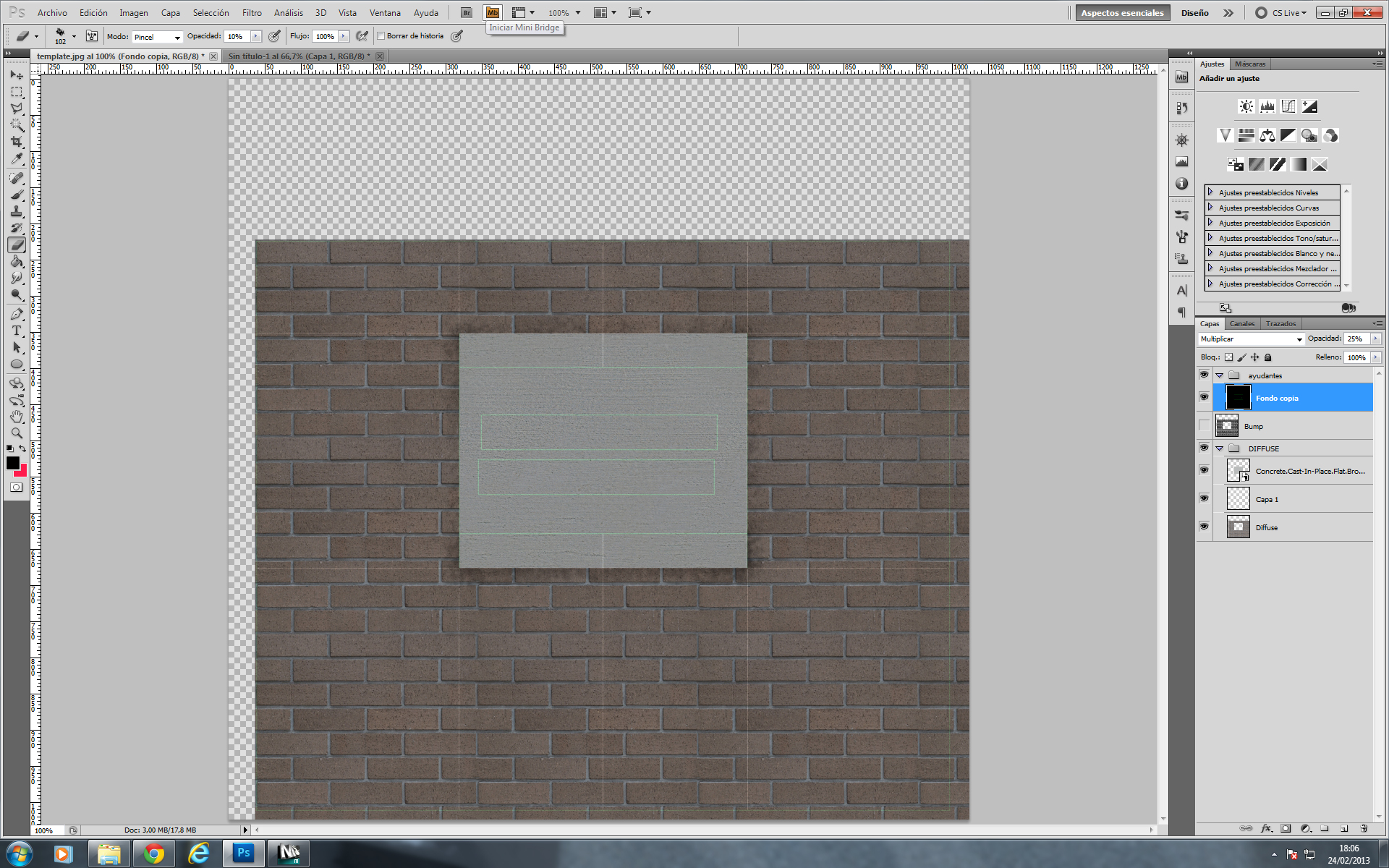Viewport: 1389px width, 868px height.
Task: Collapse the DIFFUSE layer group
Action: point(1220,448)
